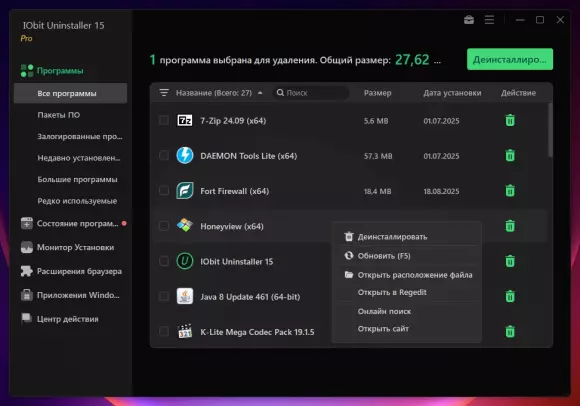Sort by Дата установки column header
Image resolution: width=580 pixels, height=406 pixels.
coord(452,93)
